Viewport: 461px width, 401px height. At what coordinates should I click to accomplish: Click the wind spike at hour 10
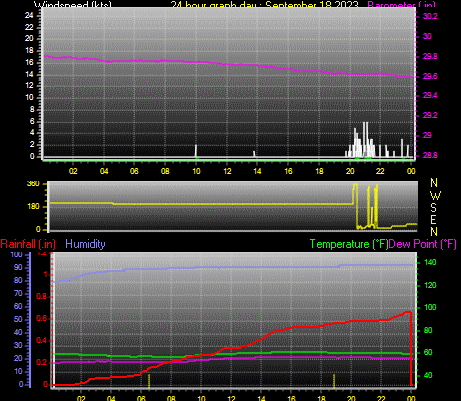(x=196, y=151)
